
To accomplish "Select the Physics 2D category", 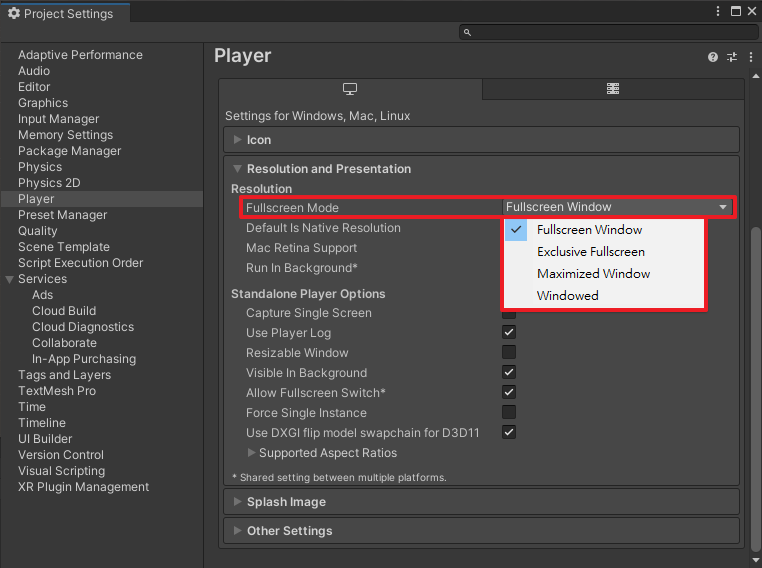I will (49, 183).
